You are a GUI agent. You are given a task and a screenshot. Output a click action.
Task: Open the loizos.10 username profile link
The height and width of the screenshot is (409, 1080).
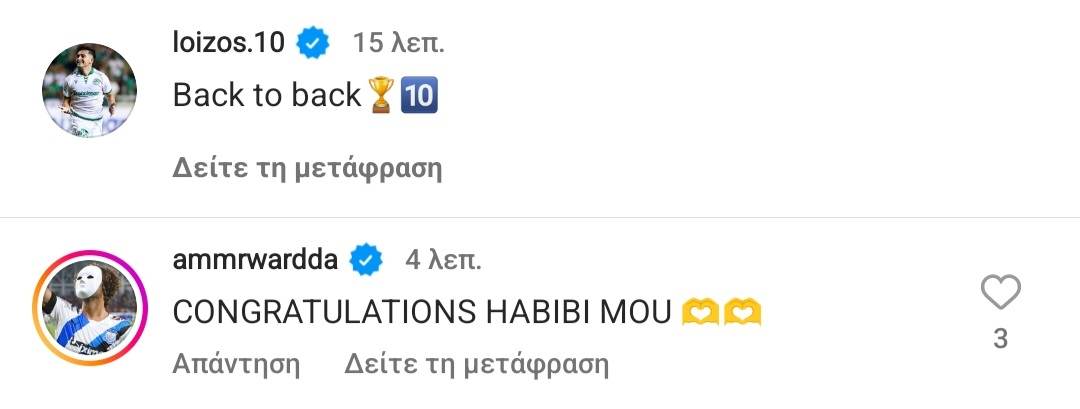coord(229,43)
